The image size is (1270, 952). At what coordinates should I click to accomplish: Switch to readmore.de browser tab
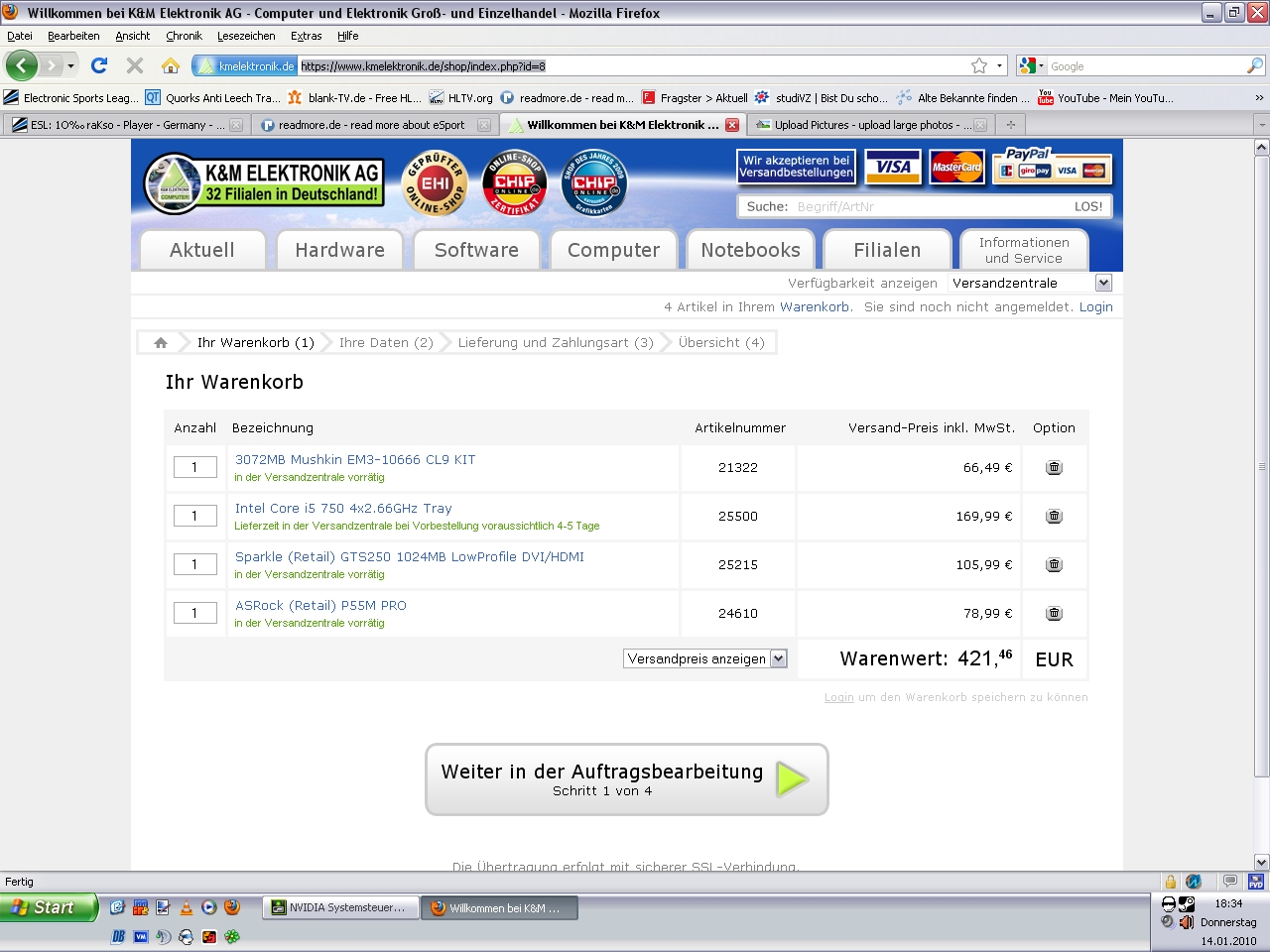click(373, 125)
